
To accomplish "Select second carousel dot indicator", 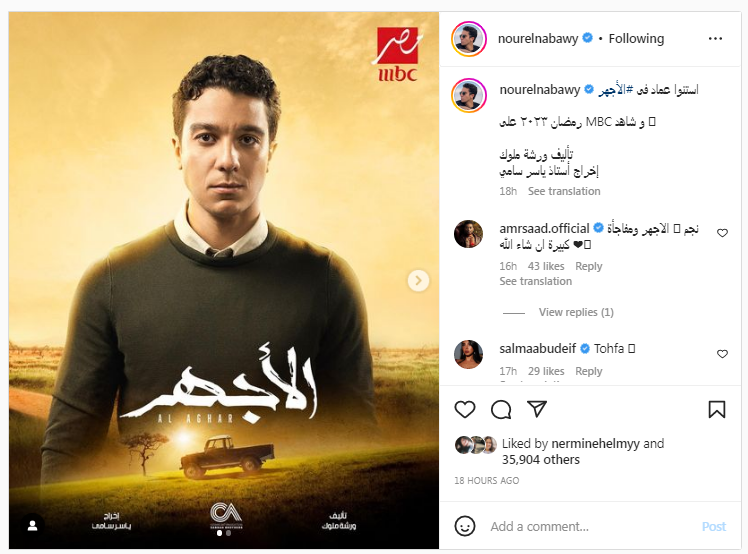I will click(229, 533).
